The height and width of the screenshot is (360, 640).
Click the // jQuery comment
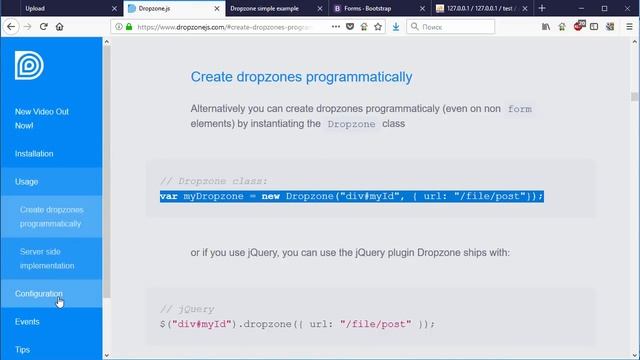(x=187, y=309)
